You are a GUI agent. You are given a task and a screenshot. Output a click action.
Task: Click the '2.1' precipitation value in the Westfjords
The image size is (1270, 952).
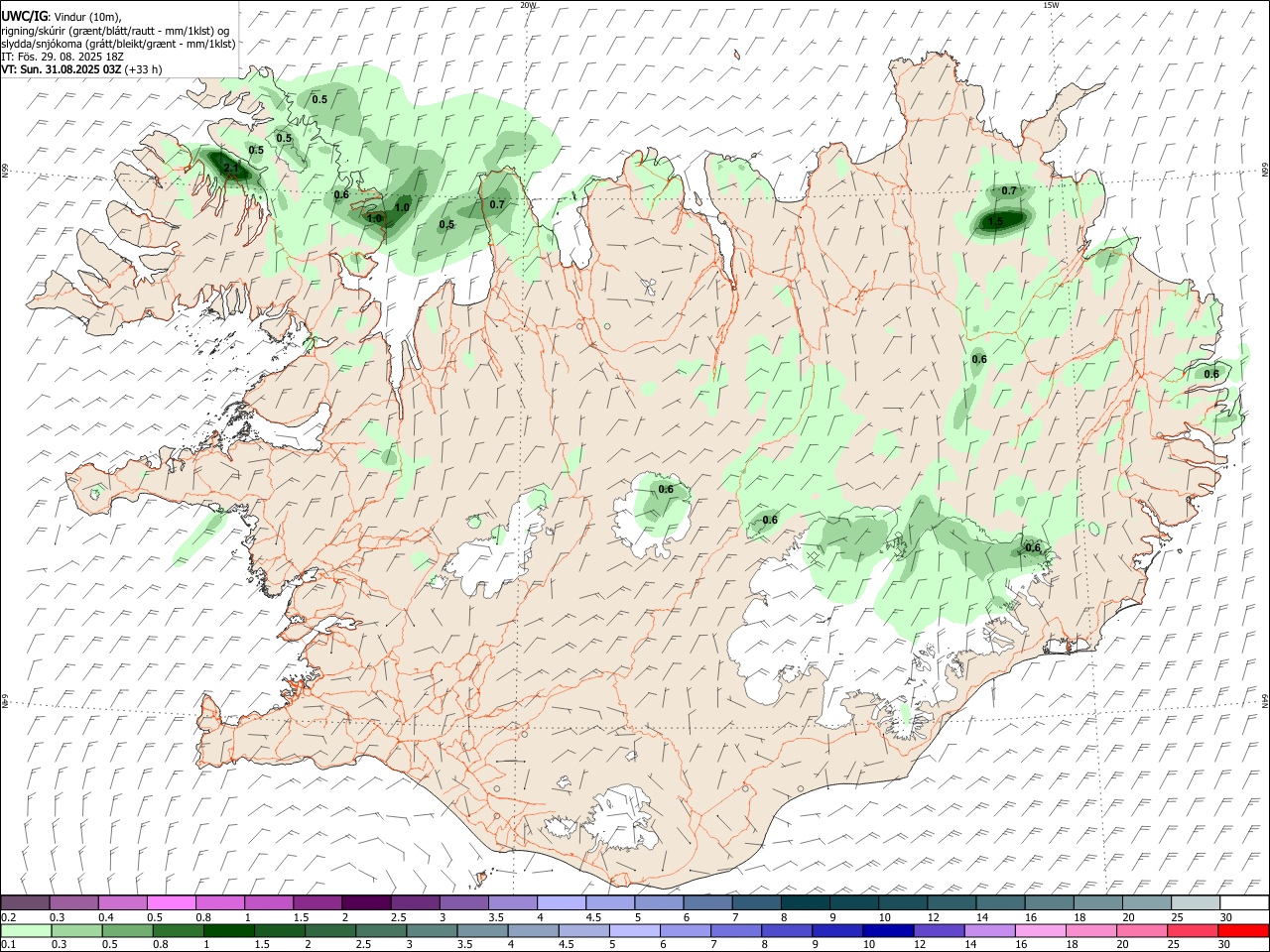[231, 168]
